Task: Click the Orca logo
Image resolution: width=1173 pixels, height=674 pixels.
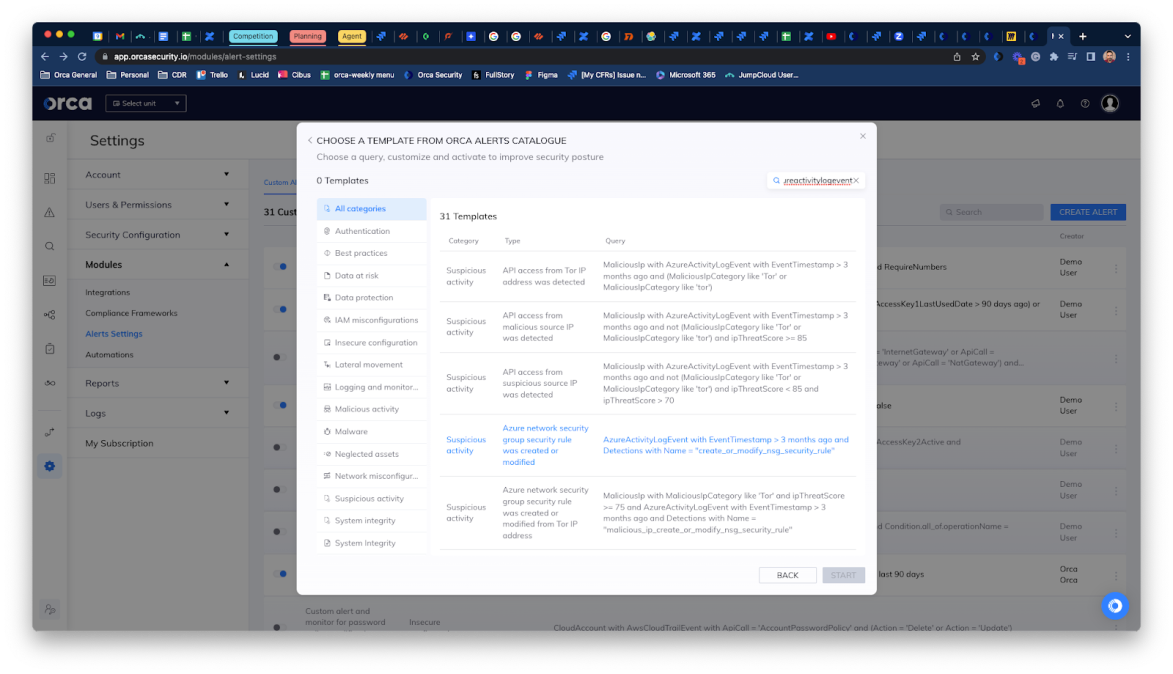Action: (x=67, y=103)
